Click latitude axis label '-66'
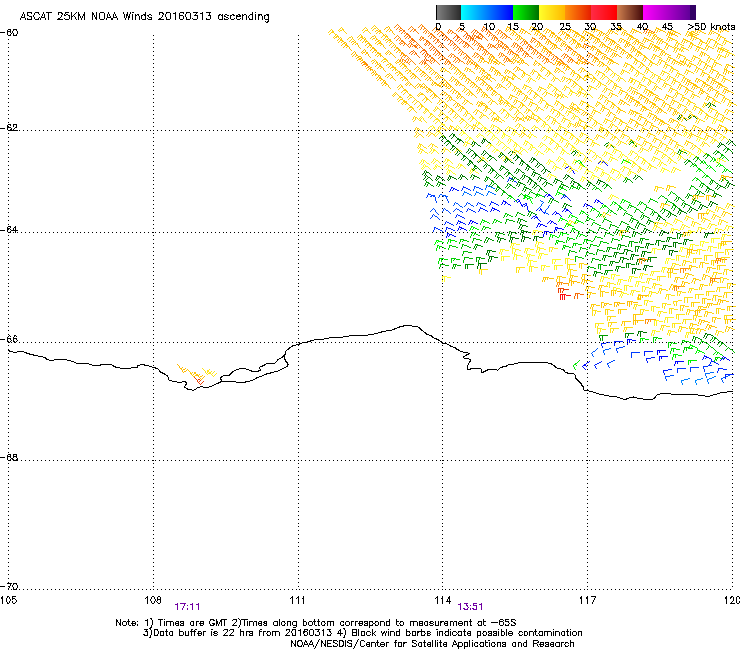The image size is (740, 650). click(9, 339)
